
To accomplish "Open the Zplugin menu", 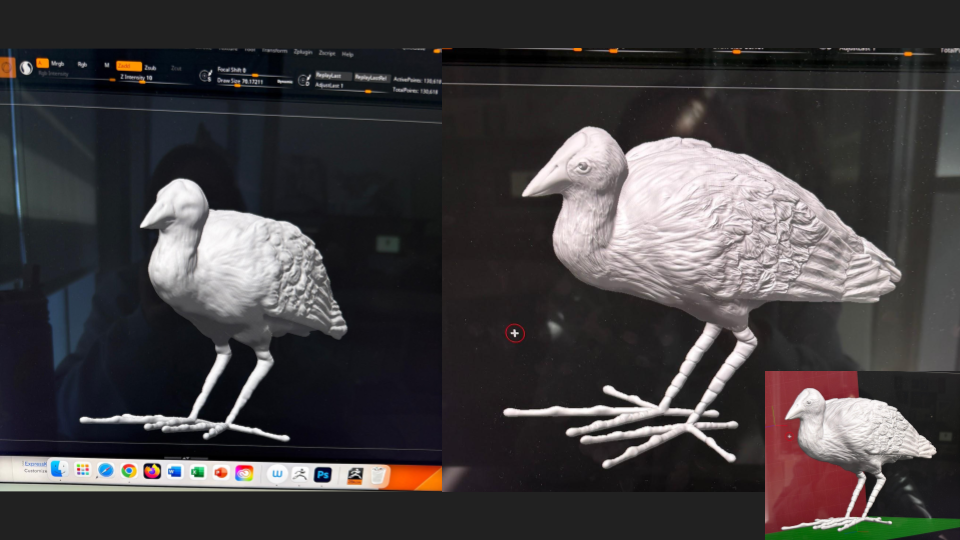I will 303,52.
